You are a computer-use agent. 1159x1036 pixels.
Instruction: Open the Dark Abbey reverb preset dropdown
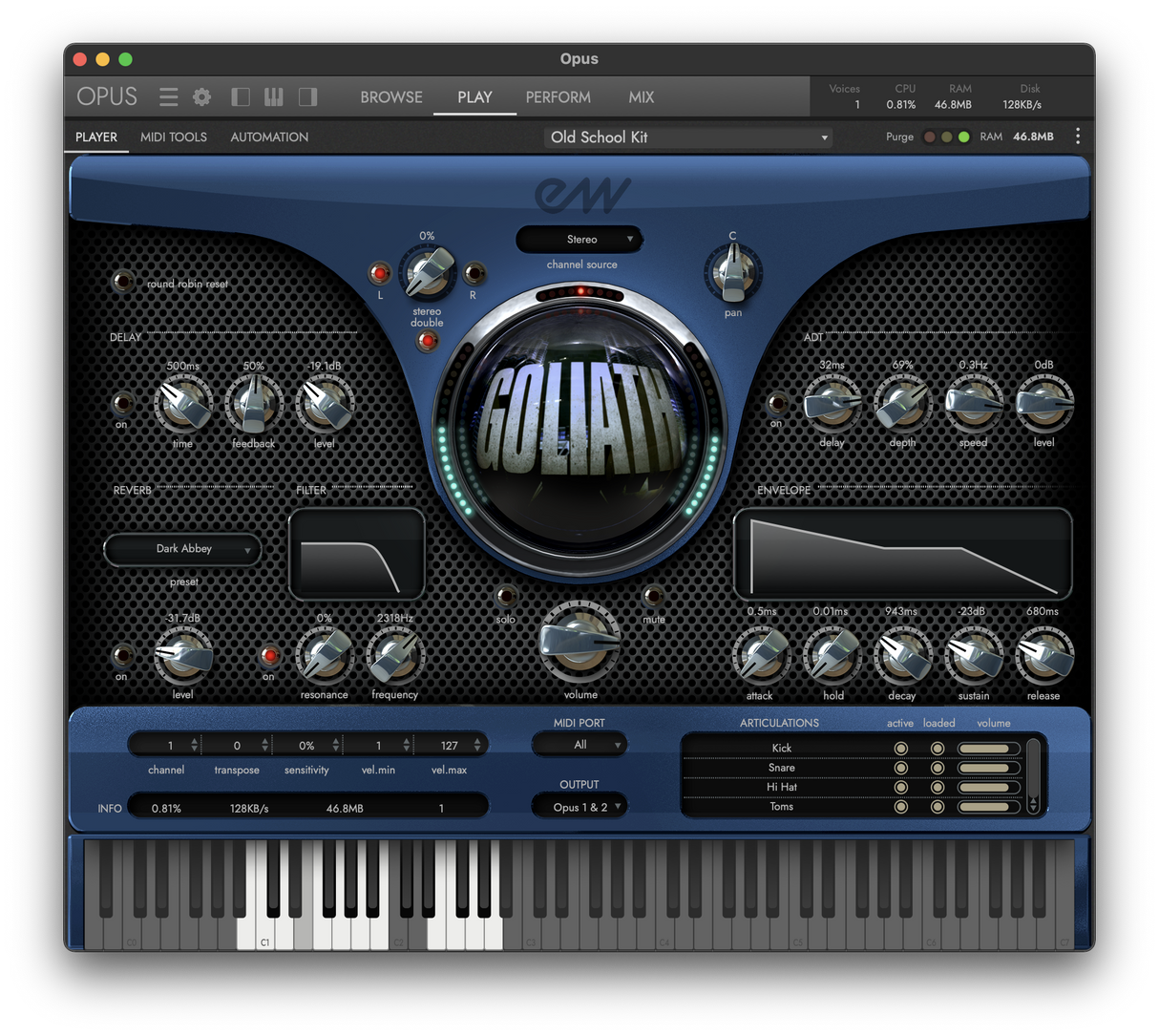click(182, 549)
